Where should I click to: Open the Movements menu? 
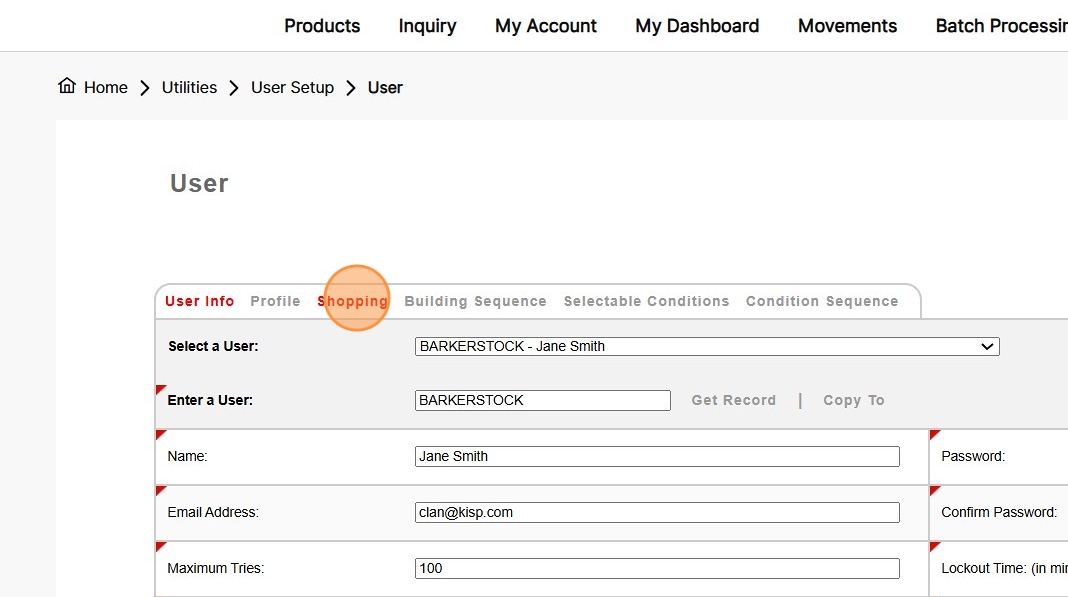click(x=847, y=26)
